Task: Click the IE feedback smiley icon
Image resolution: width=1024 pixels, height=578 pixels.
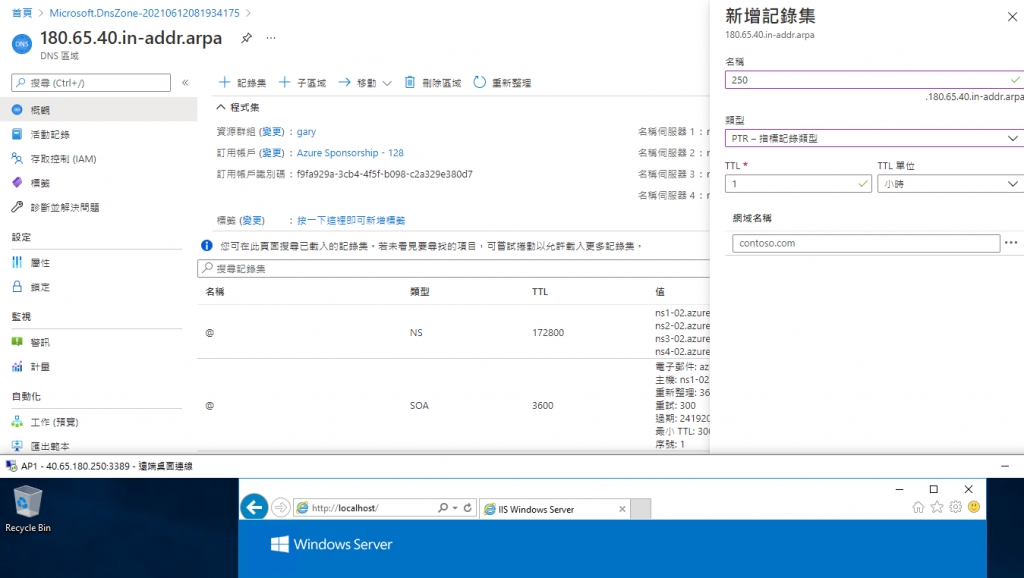Action: 974,507
